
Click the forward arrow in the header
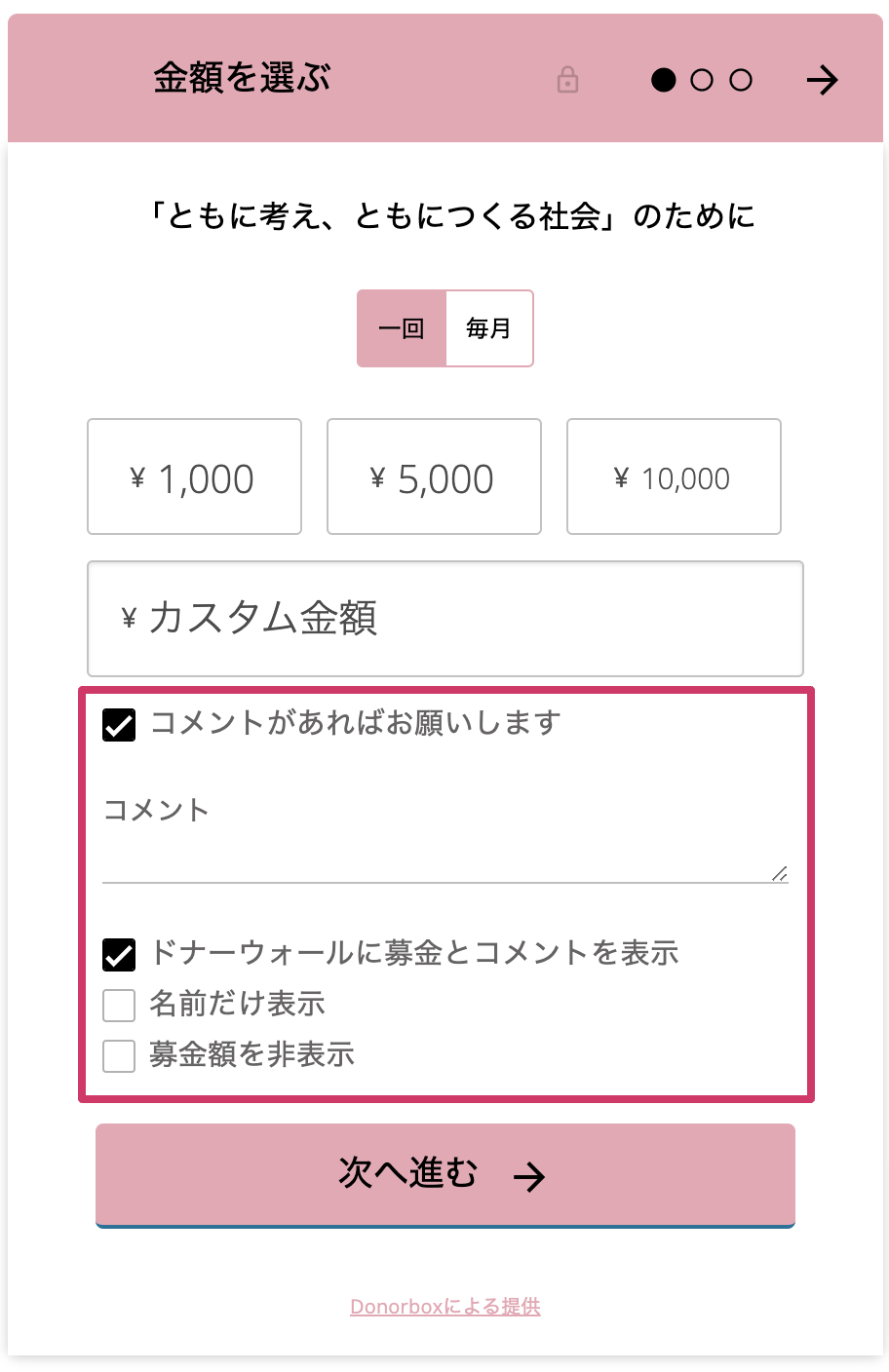pos(822,80)
